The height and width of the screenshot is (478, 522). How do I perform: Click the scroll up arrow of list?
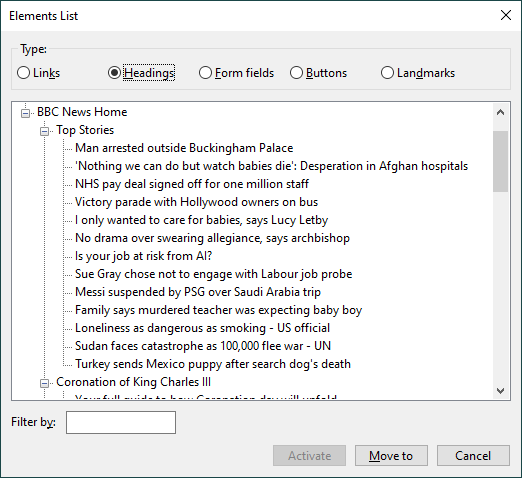(500, 112)
